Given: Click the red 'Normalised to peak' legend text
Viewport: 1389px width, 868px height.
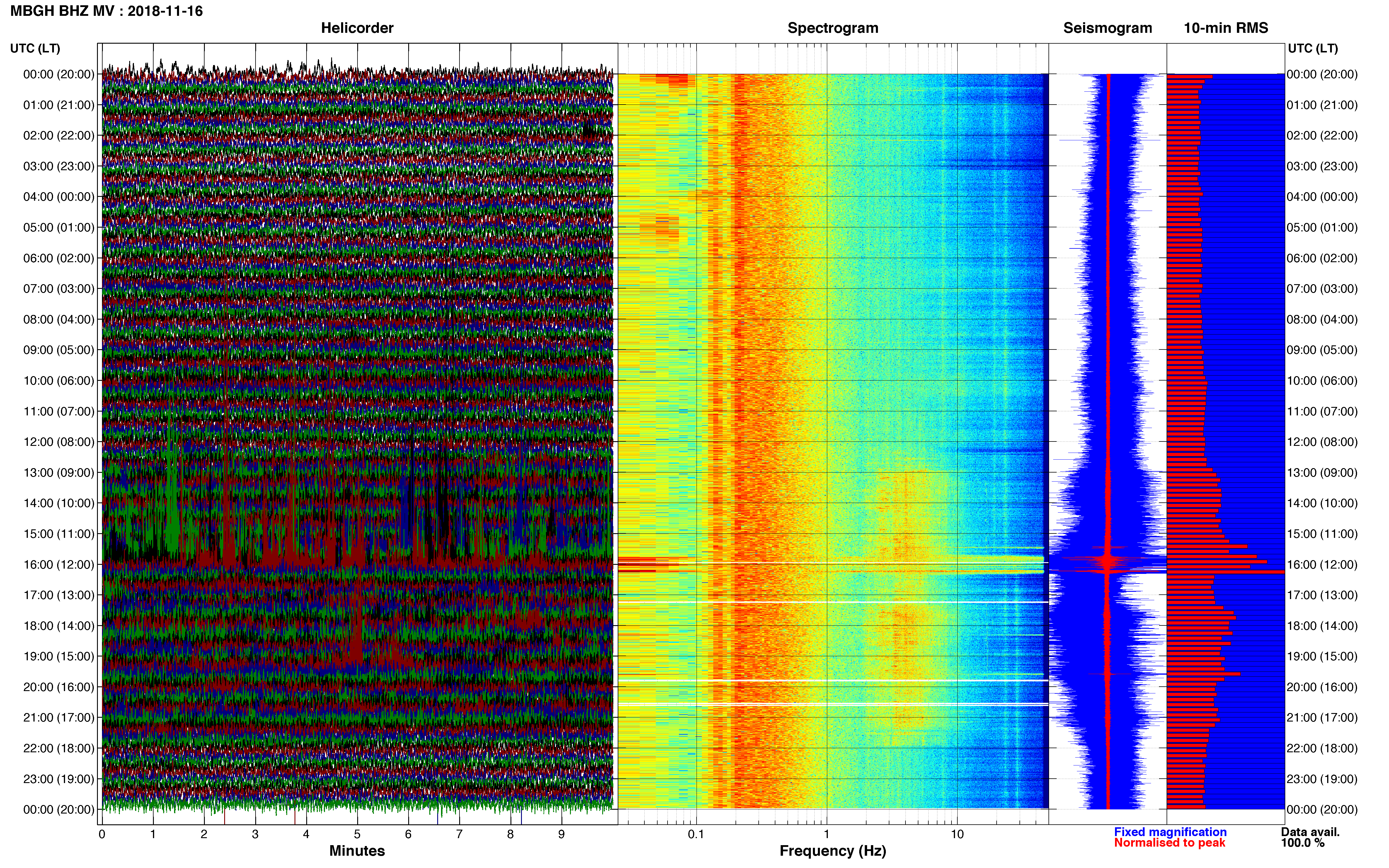Looking at the screenshot, I should point(1170,843).
